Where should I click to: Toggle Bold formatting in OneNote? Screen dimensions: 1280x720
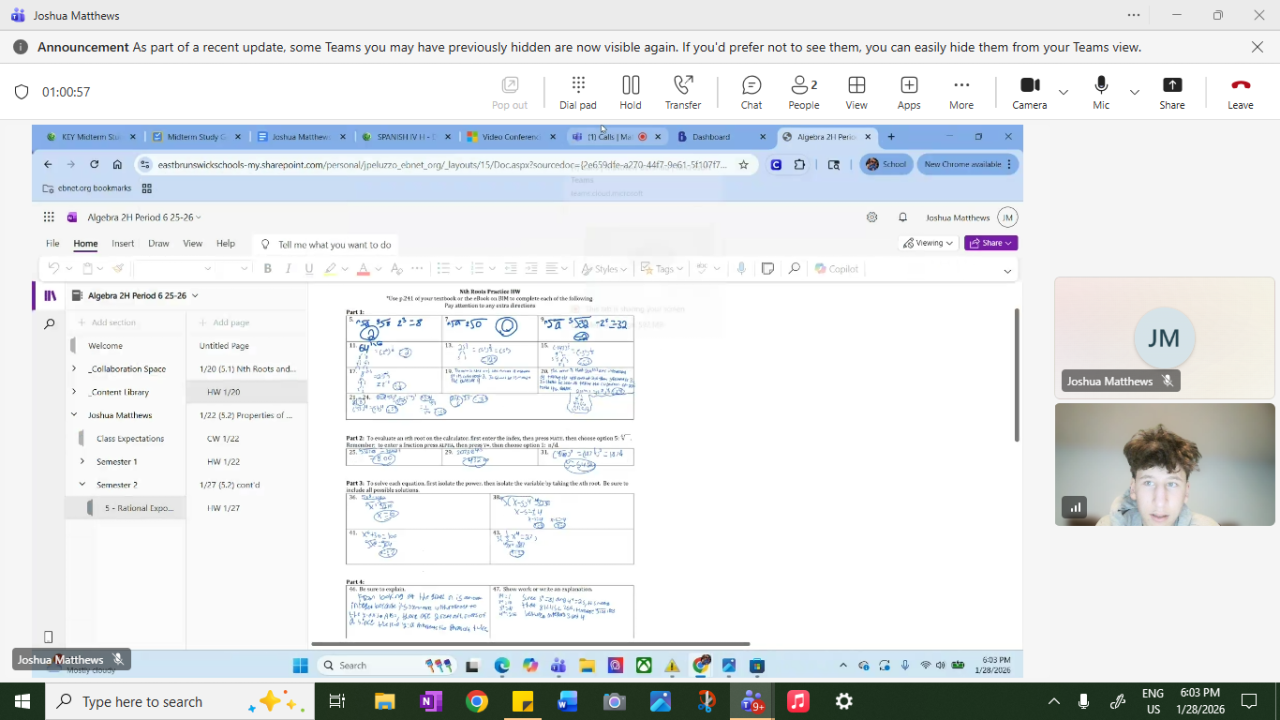(267, 268)
